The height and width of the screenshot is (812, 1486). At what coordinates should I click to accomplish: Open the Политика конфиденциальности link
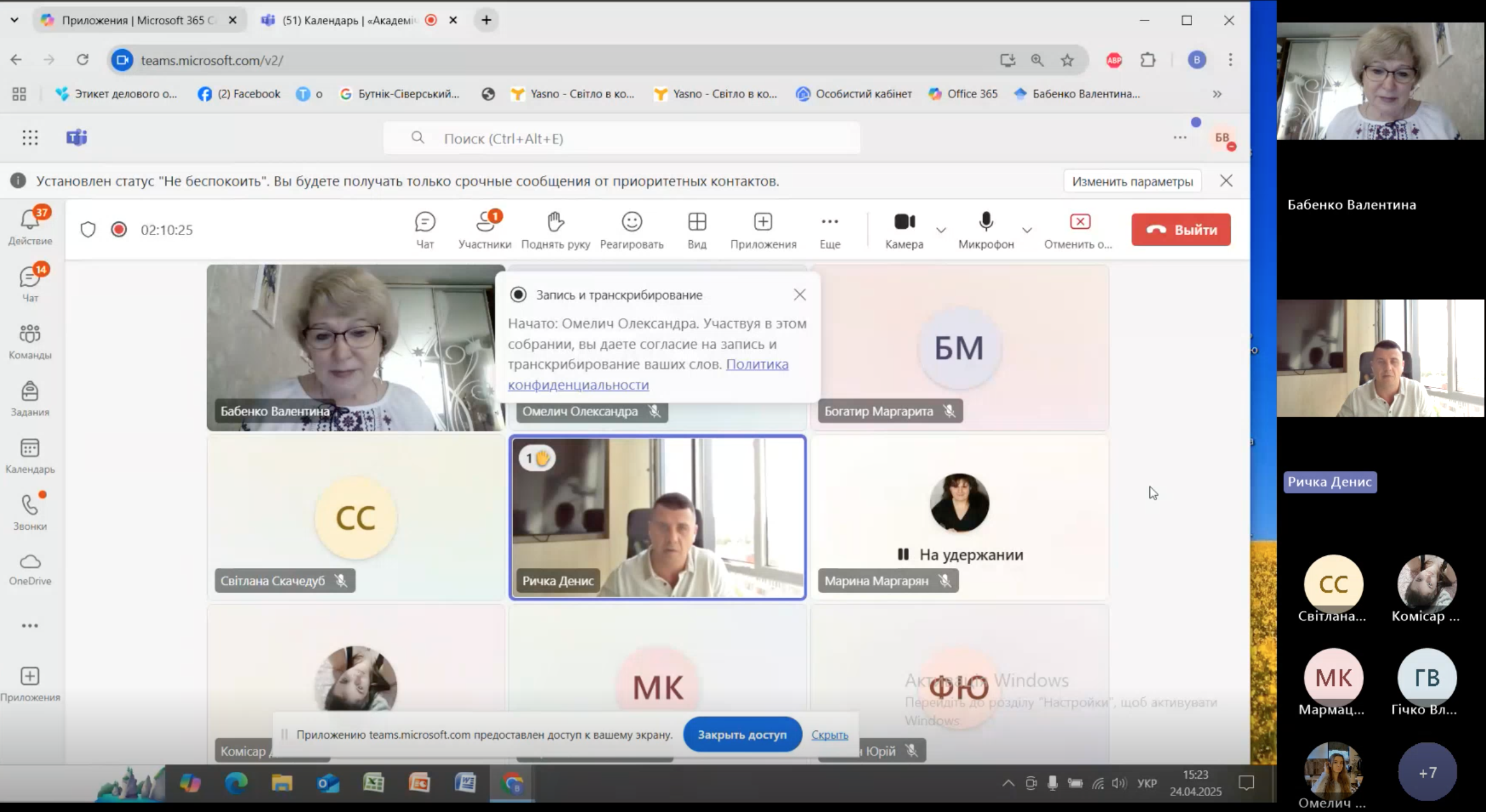click(648, 374)
